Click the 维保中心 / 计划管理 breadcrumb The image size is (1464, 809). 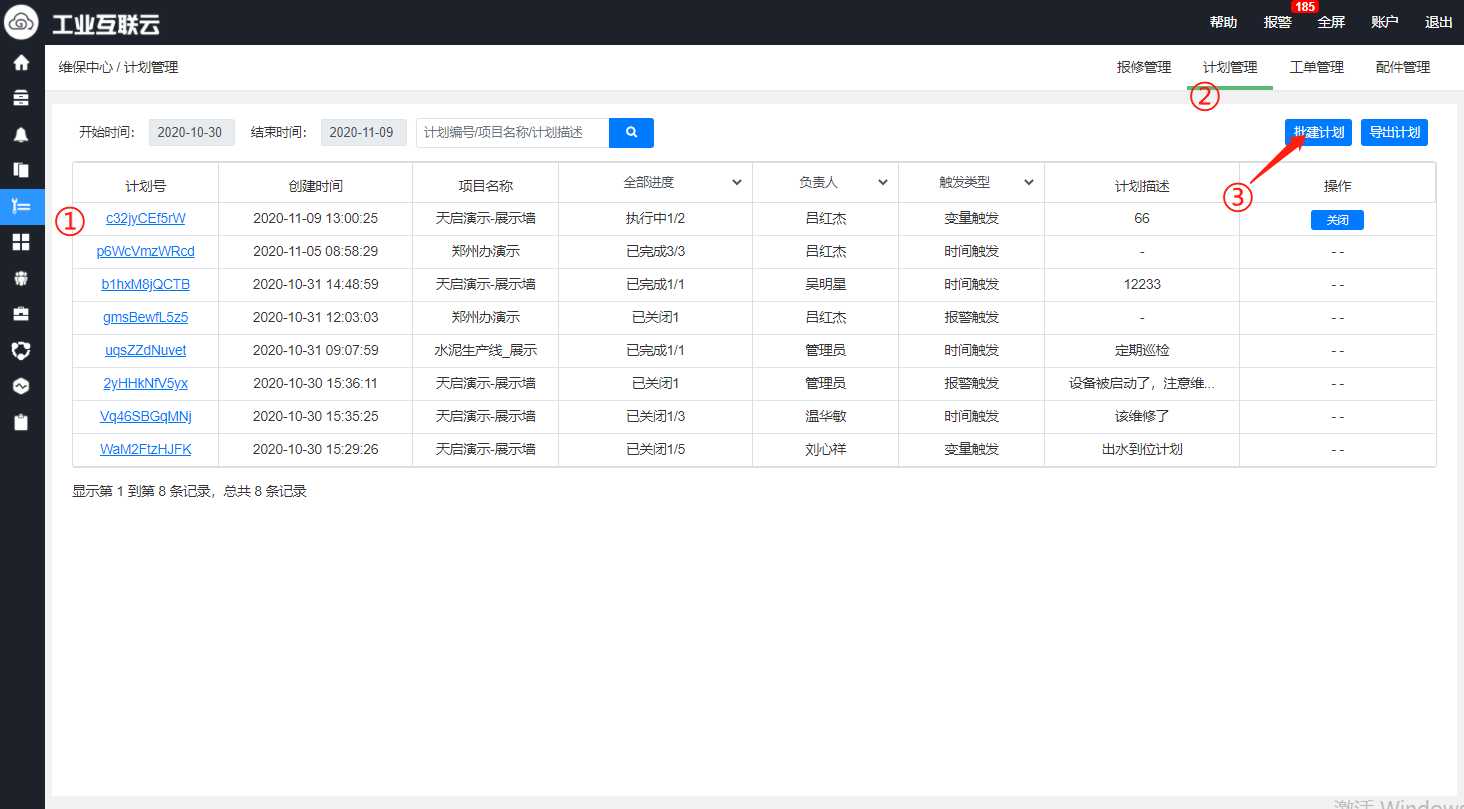[x=119, y=68]
